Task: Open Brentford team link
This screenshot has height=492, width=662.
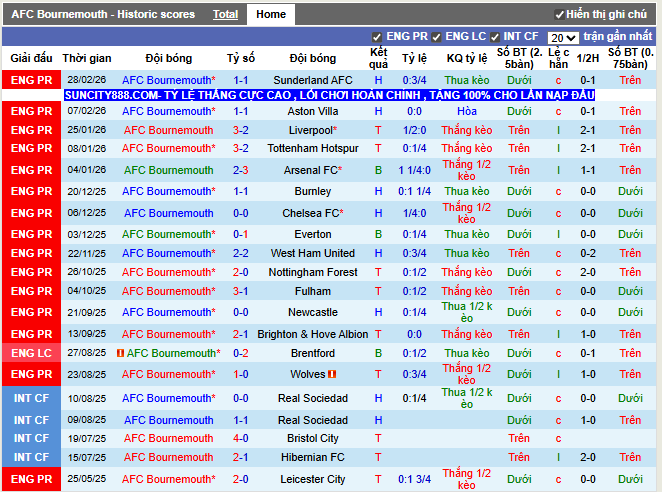Action: [313, 353]
